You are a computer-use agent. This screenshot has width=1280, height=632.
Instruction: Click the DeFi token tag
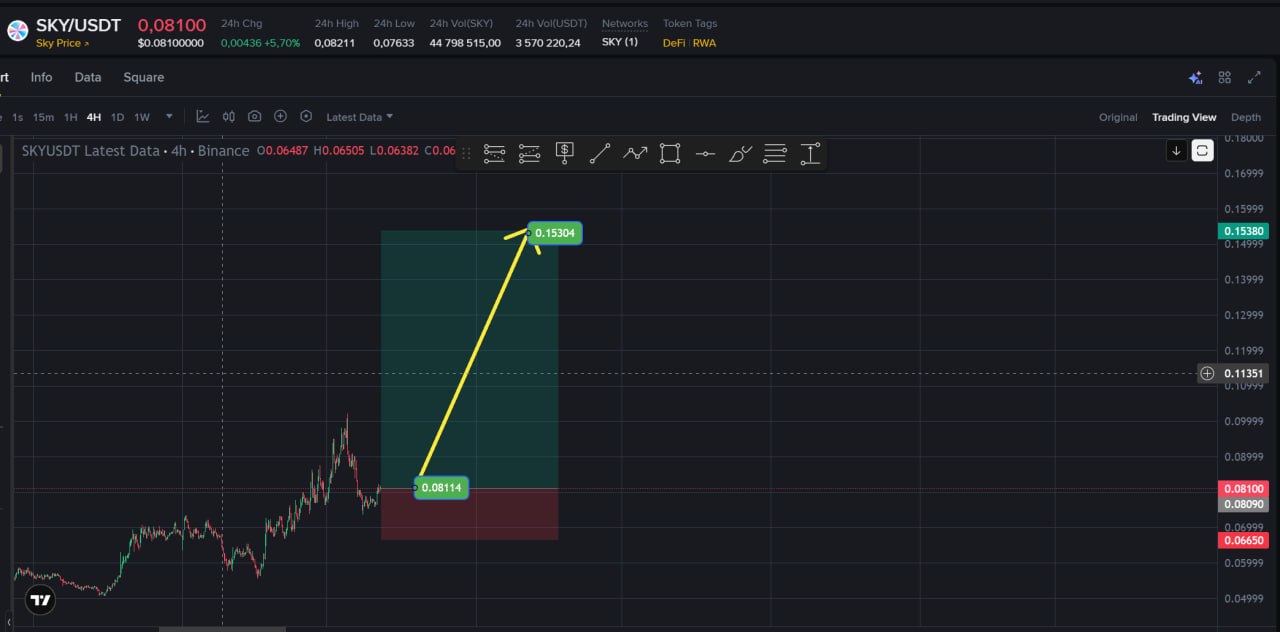(x=674, y=43)
